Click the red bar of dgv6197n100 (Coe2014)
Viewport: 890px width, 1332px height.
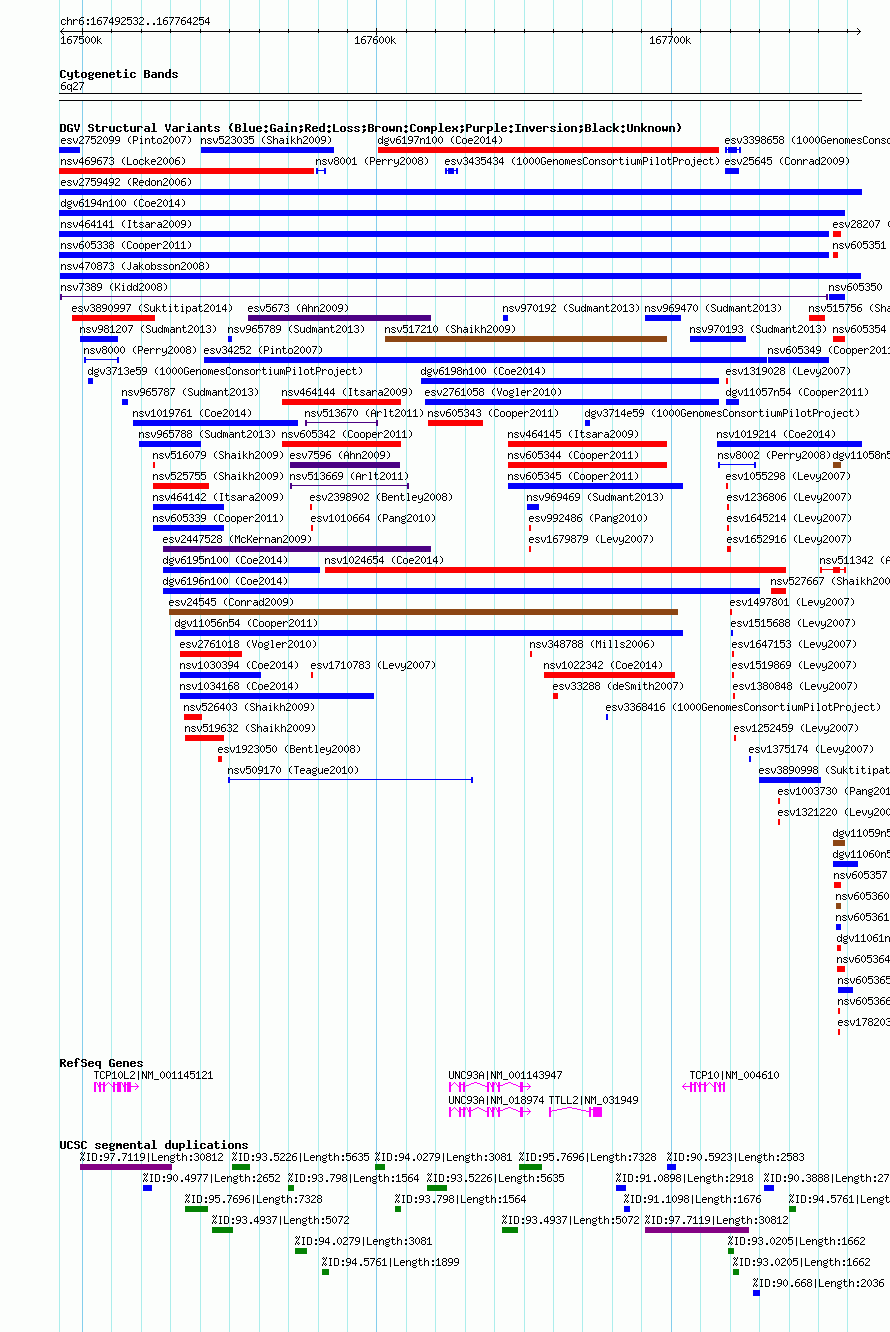tap(548, 150)
